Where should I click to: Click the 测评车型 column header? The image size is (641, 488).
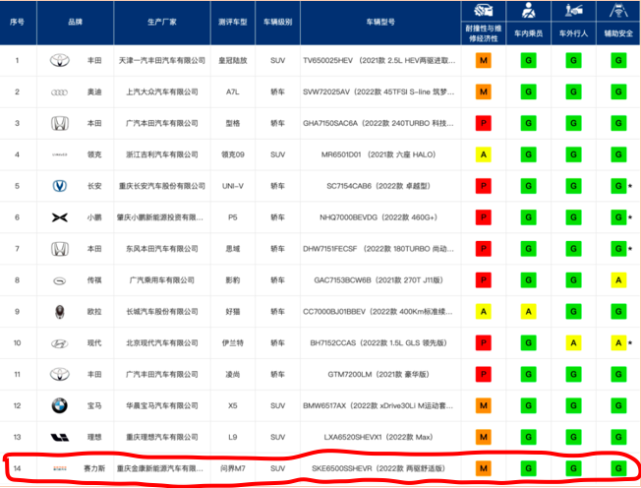point(233,22)
